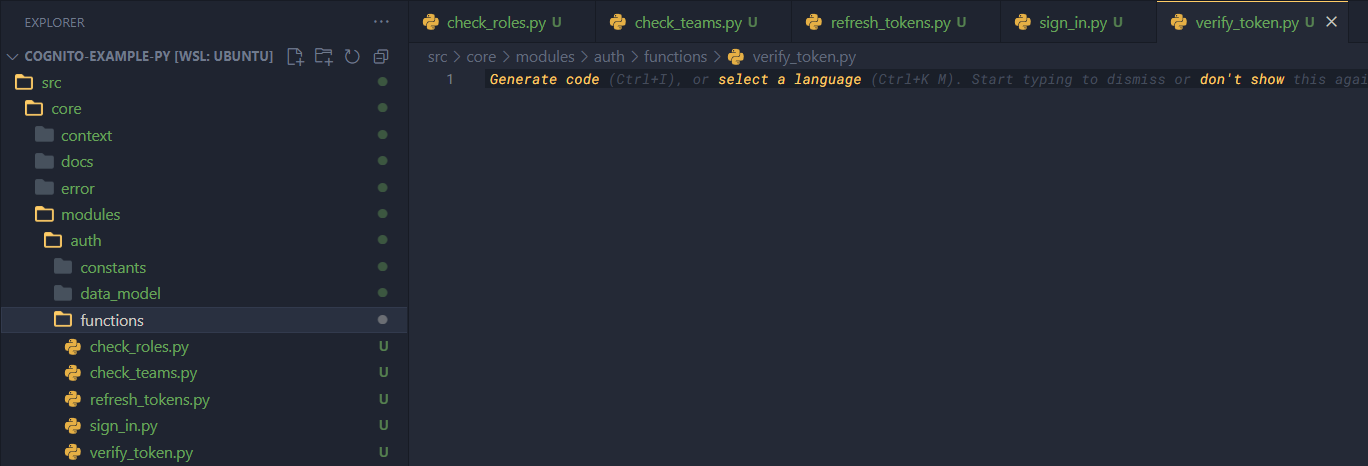Image resolution: width=1368 pixels, height=466 pixels.
Task: Open check_teams.py from the file tree
Action: 143,373
